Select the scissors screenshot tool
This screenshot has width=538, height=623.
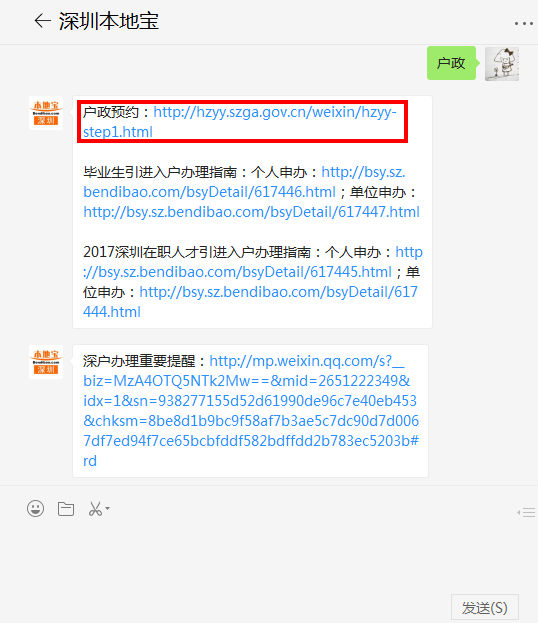pos(95,509)
